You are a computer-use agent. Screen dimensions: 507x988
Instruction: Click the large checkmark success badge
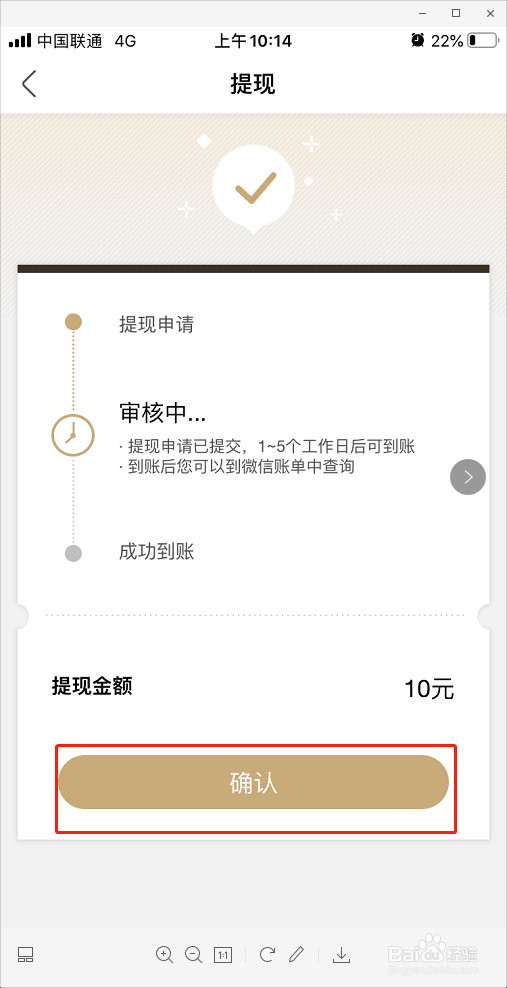[x=254, y=185]
